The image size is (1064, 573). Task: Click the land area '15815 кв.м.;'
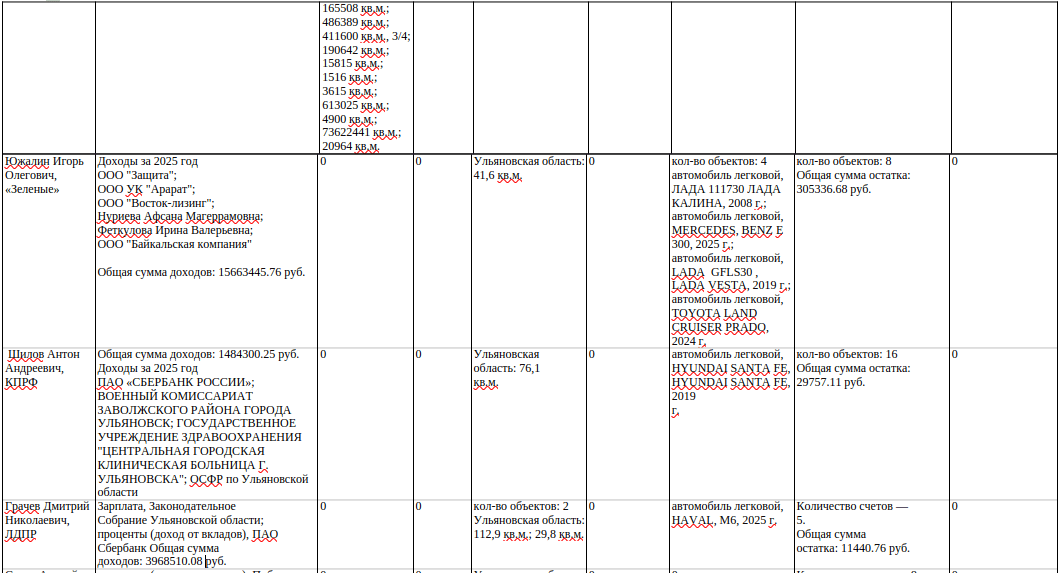point(353,64)
